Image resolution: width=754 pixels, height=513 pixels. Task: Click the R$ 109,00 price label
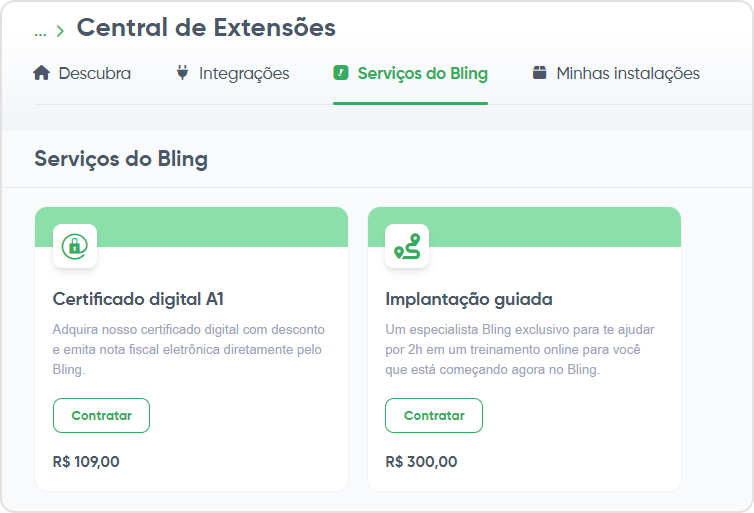pos(86,462)
